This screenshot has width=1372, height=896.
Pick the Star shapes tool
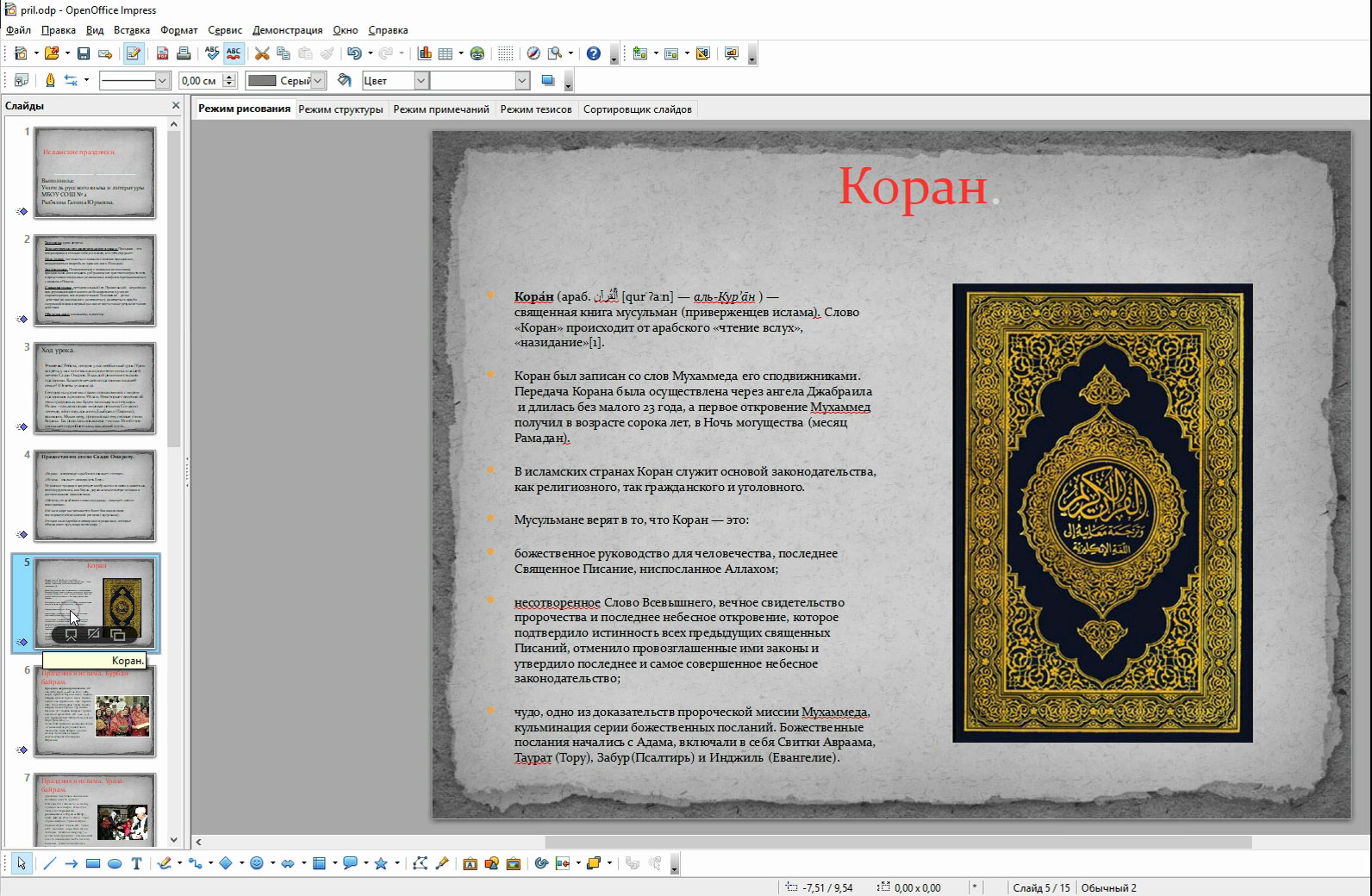click(380, 863)
